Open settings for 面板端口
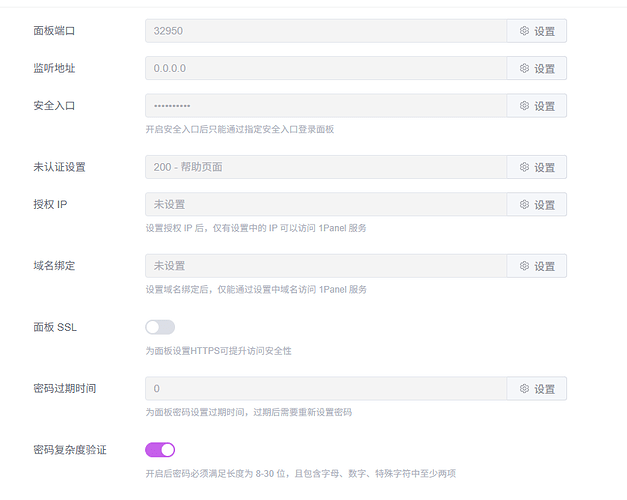 coord(537,31)
